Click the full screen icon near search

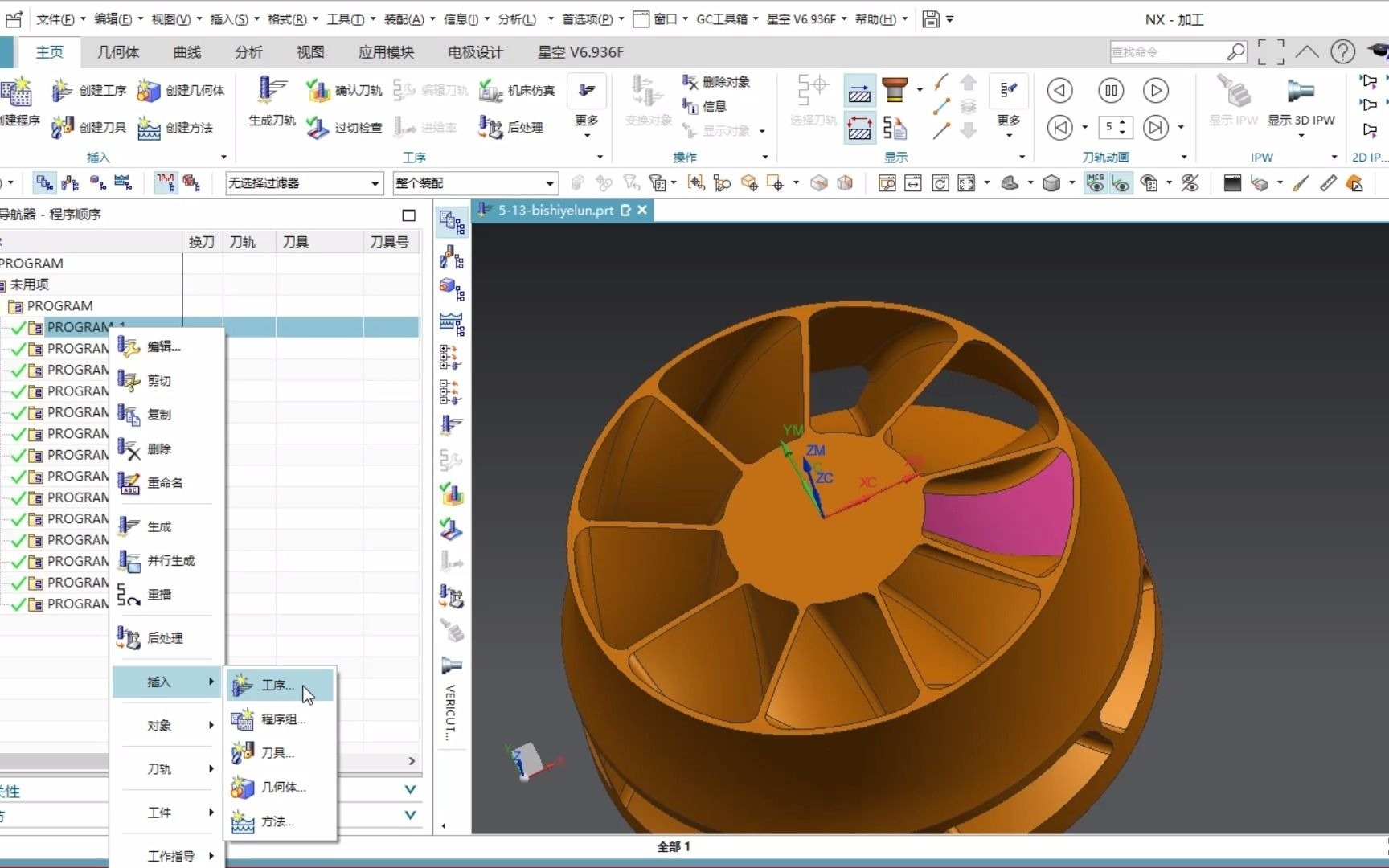point(1270,52)
